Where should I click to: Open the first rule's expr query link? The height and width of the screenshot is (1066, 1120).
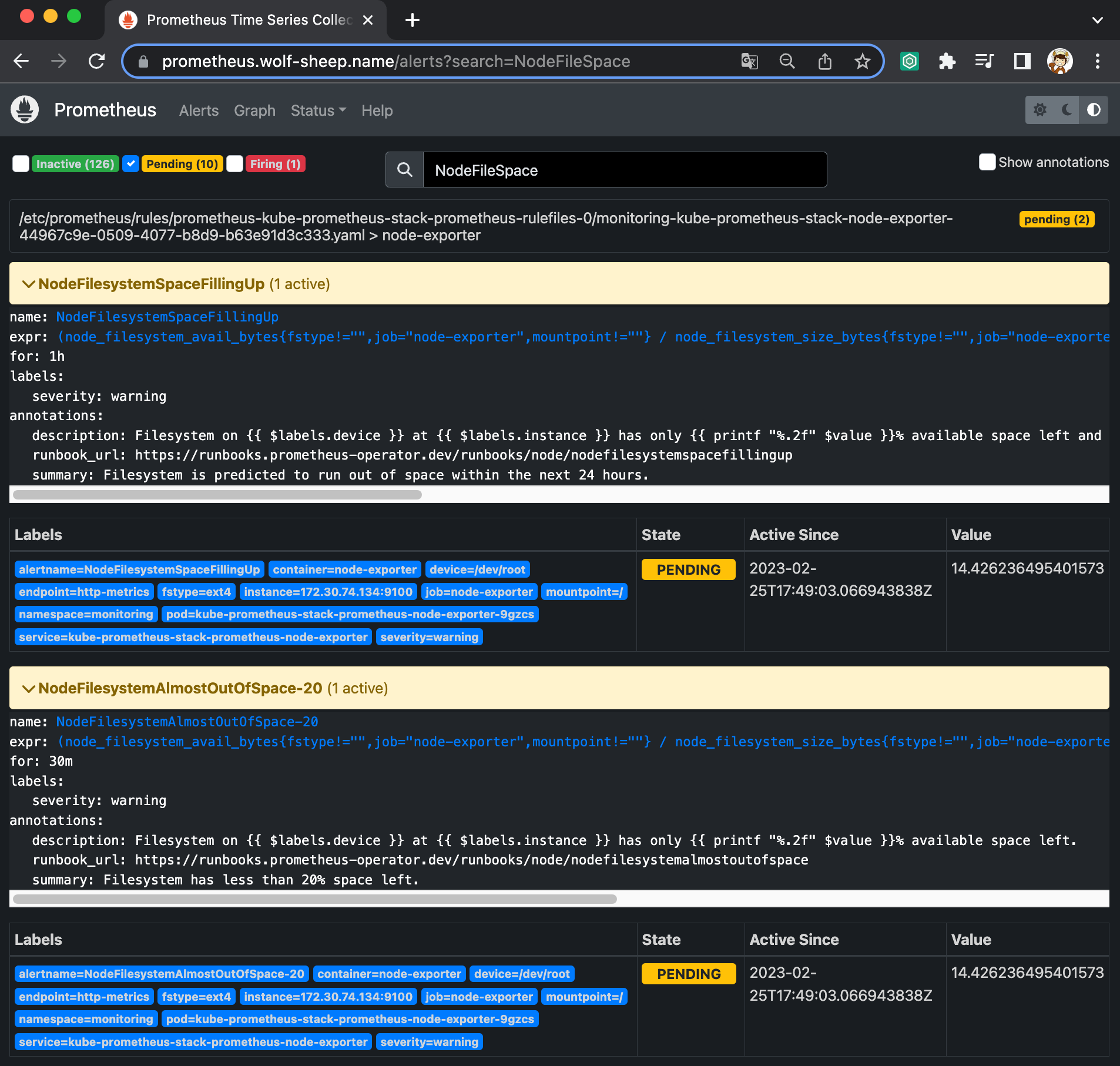583,337
